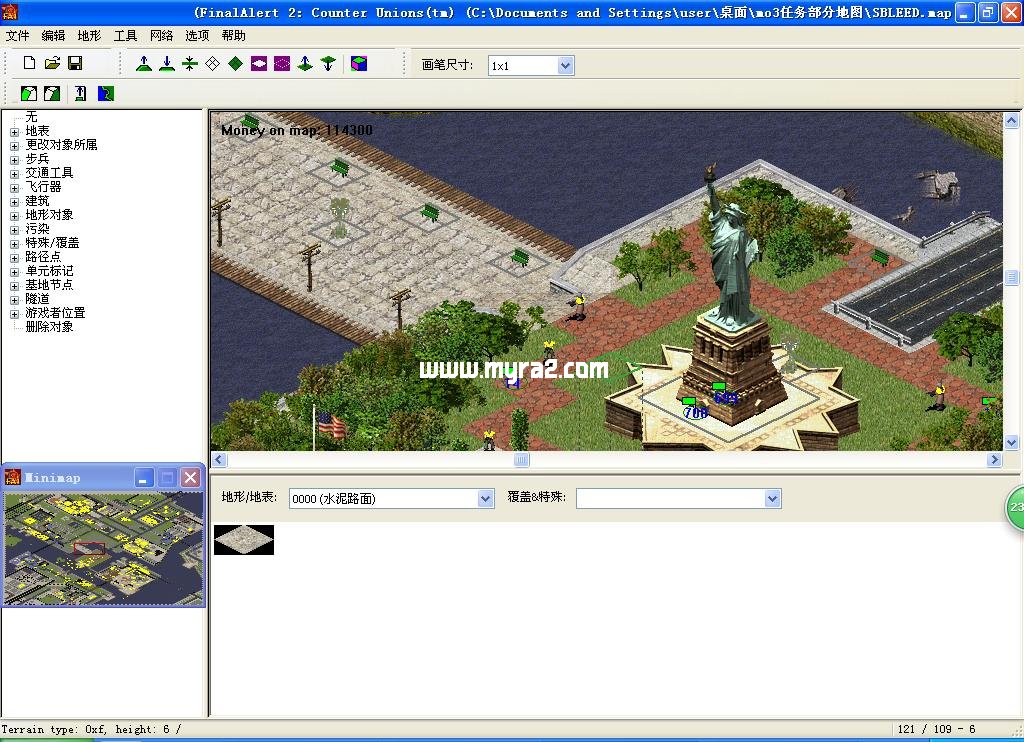Screen dimensions: 1024x742
Task: Select the lower ground tool (blue down arrow)
Action: tap(167, 63)
